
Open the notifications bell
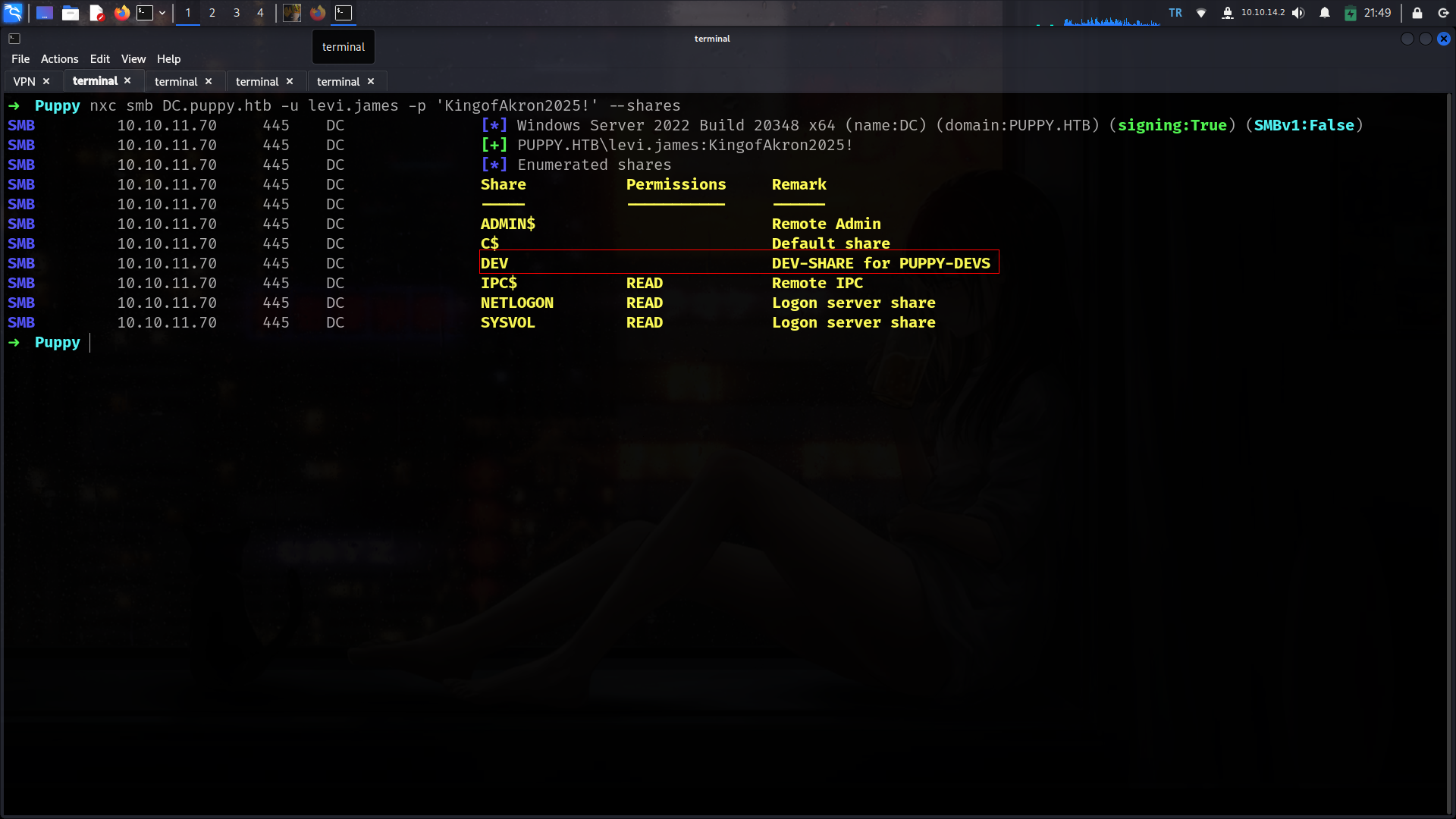(1325, 13)
